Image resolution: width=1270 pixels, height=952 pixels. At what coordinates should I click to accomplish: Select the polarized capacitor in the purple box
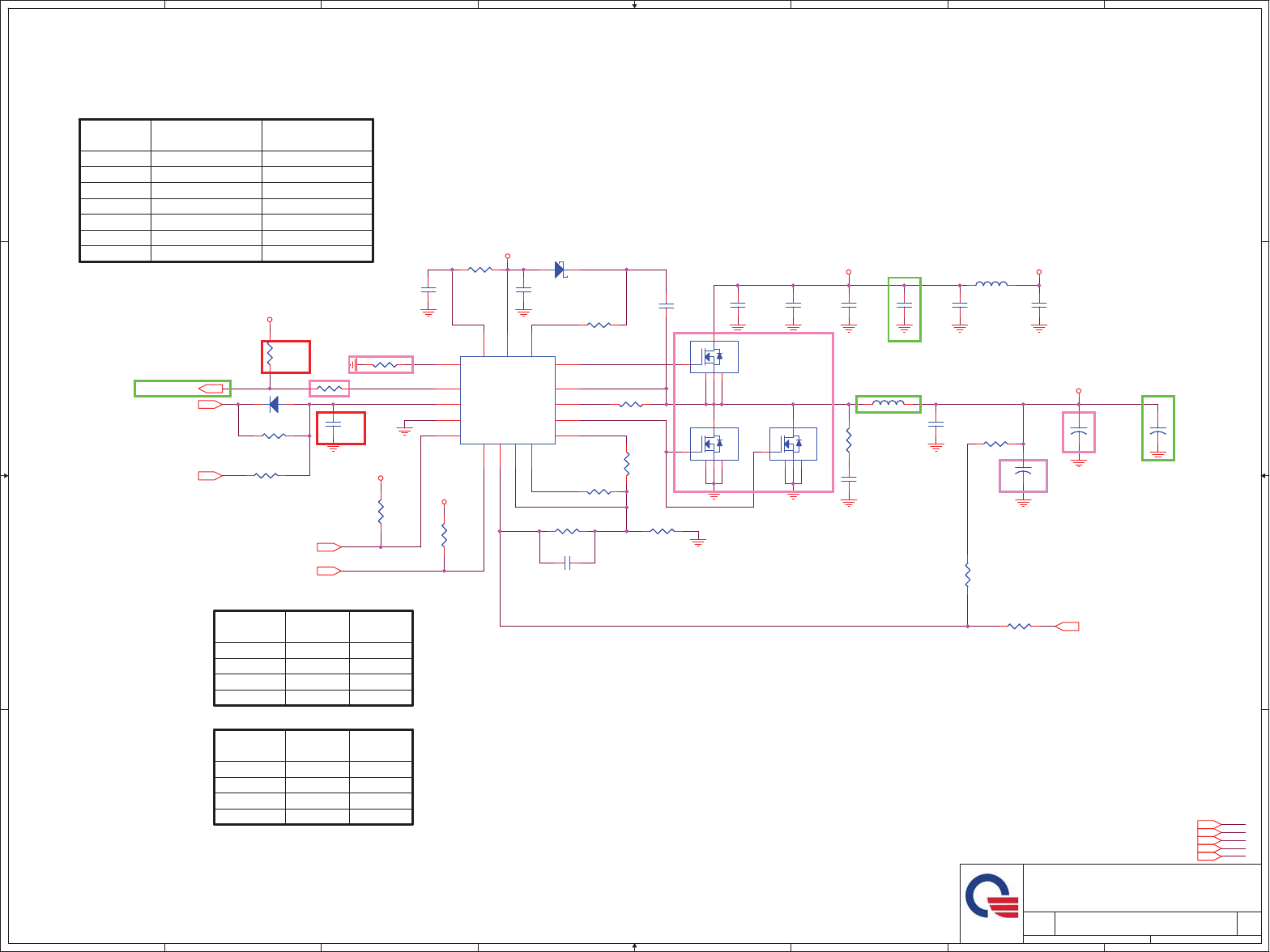[1023, 471]
